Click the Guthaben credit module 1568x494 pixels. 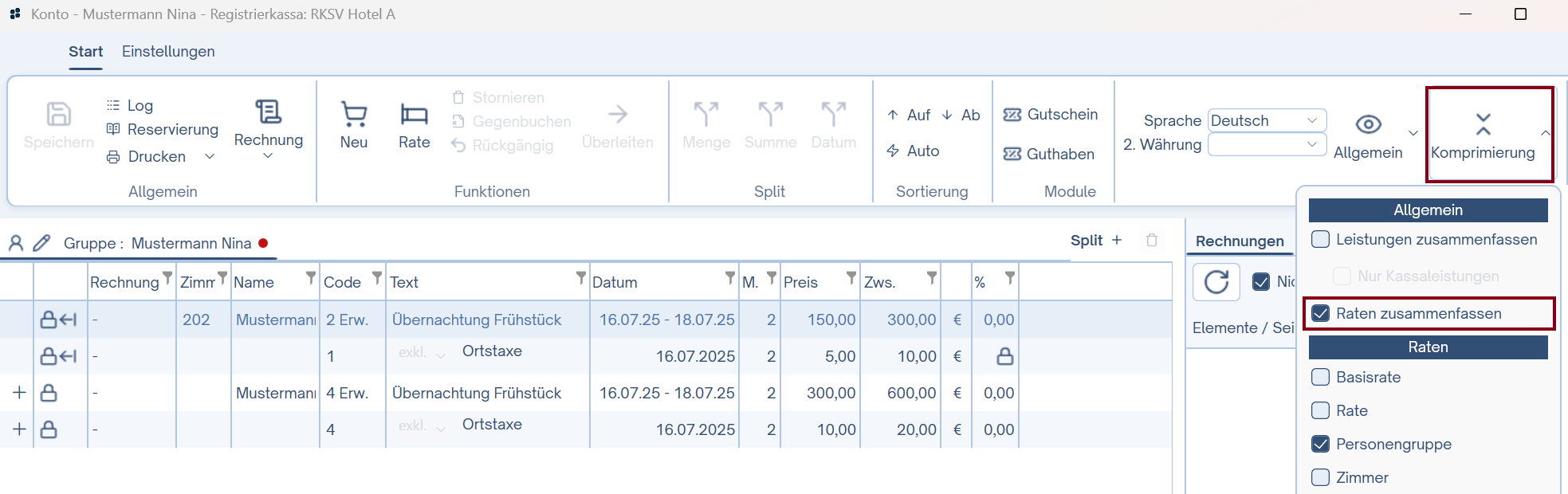pyautogui.click(x=1049, y=154)
